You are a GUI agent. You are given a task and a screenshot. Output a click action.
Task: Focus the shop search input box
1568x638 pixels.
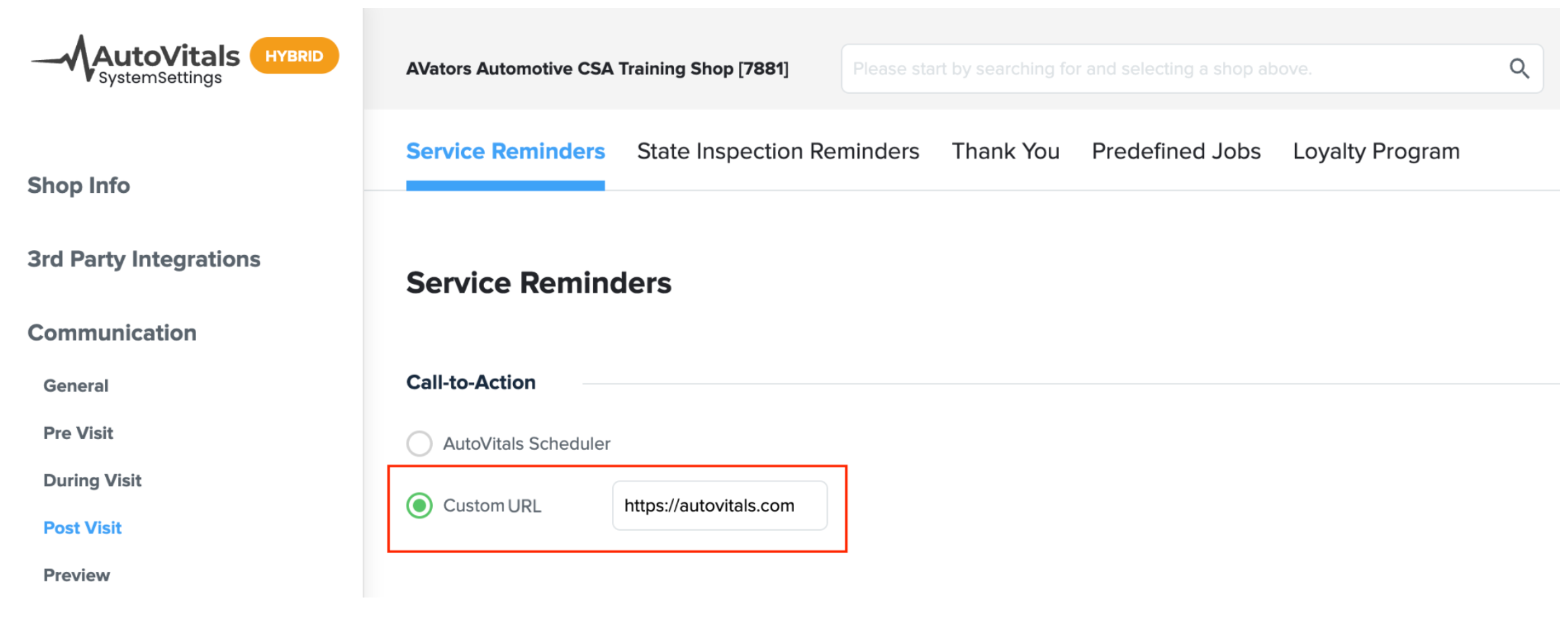(x=1192, y=68)
